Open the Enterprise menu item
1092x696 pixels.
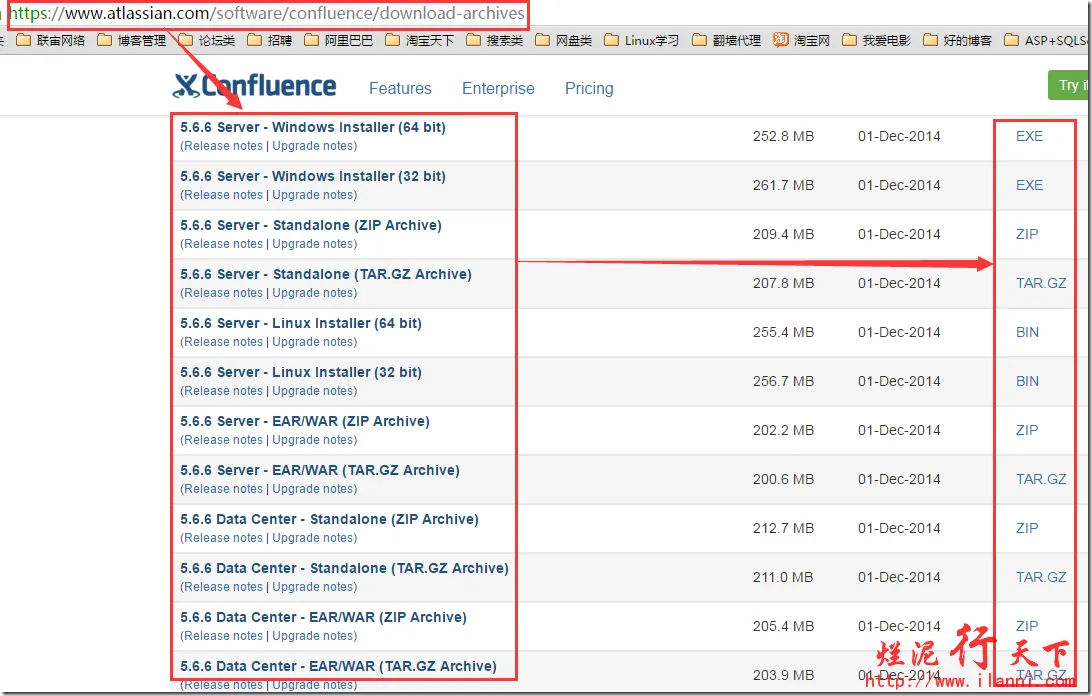tap(498, 88)
